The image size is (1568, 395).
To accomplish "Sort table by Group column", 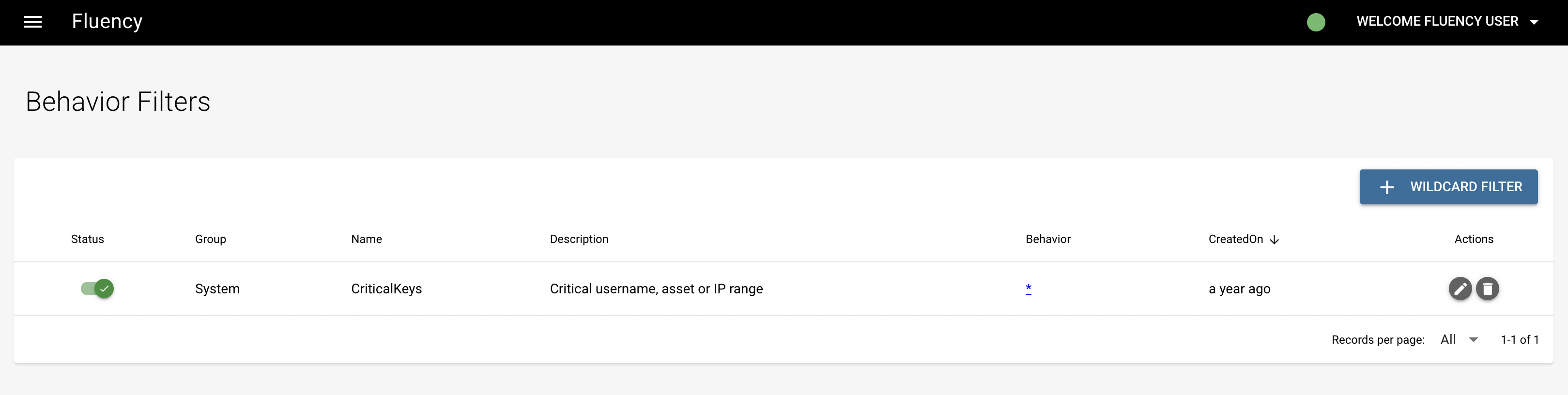I will (x=211, y=239).
